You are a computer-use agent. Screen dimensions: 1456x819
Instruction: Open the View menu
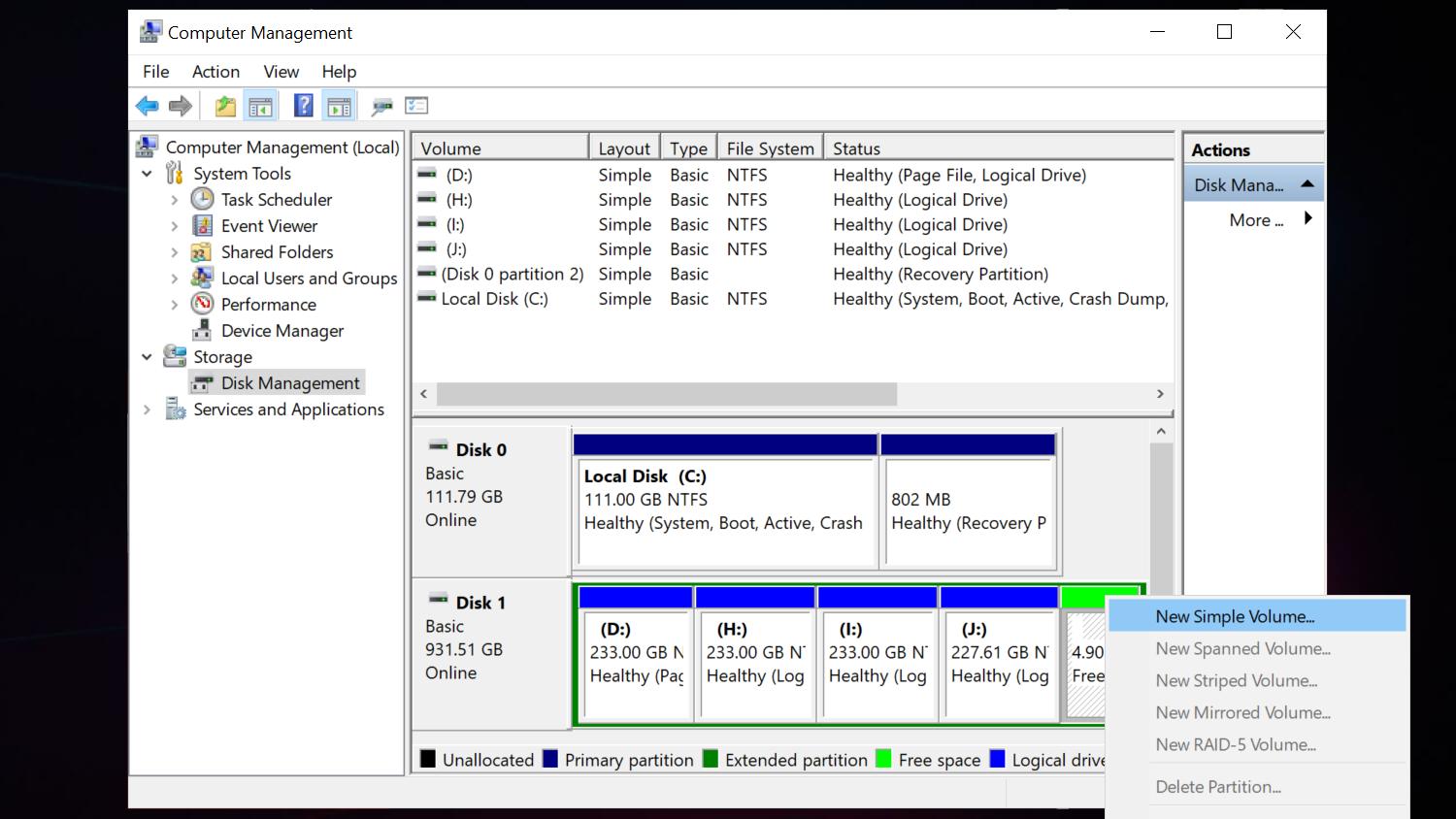tap(281, 71)
